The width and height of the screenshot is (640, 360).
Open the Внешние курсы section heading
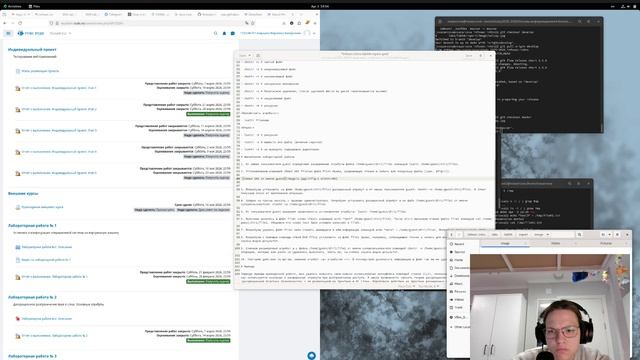click(23, 193)
